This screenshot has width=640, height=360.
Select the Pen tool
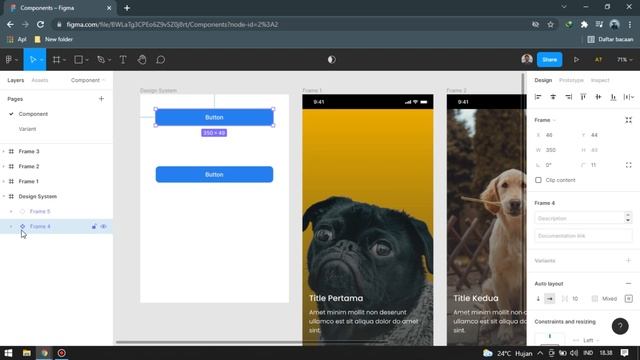click(101, 60)
